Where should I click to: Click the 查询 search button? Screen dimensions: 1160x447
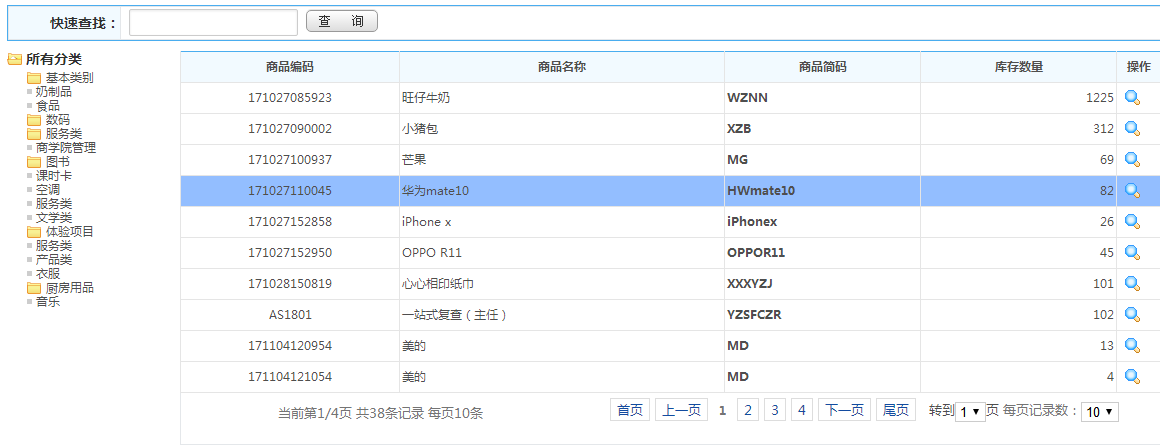coord(342,21)
